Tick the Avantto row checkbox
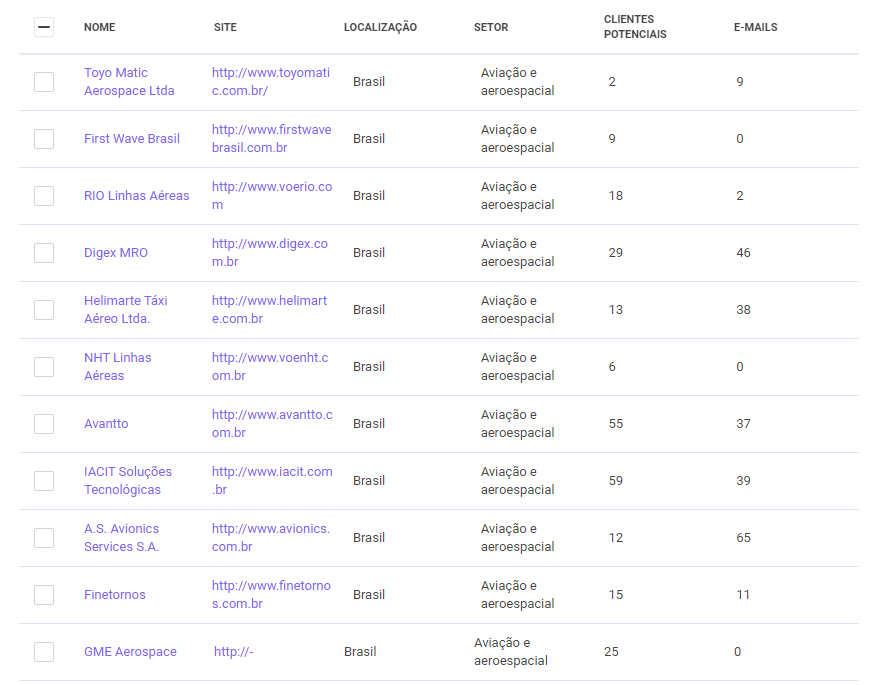 (44, 424)
